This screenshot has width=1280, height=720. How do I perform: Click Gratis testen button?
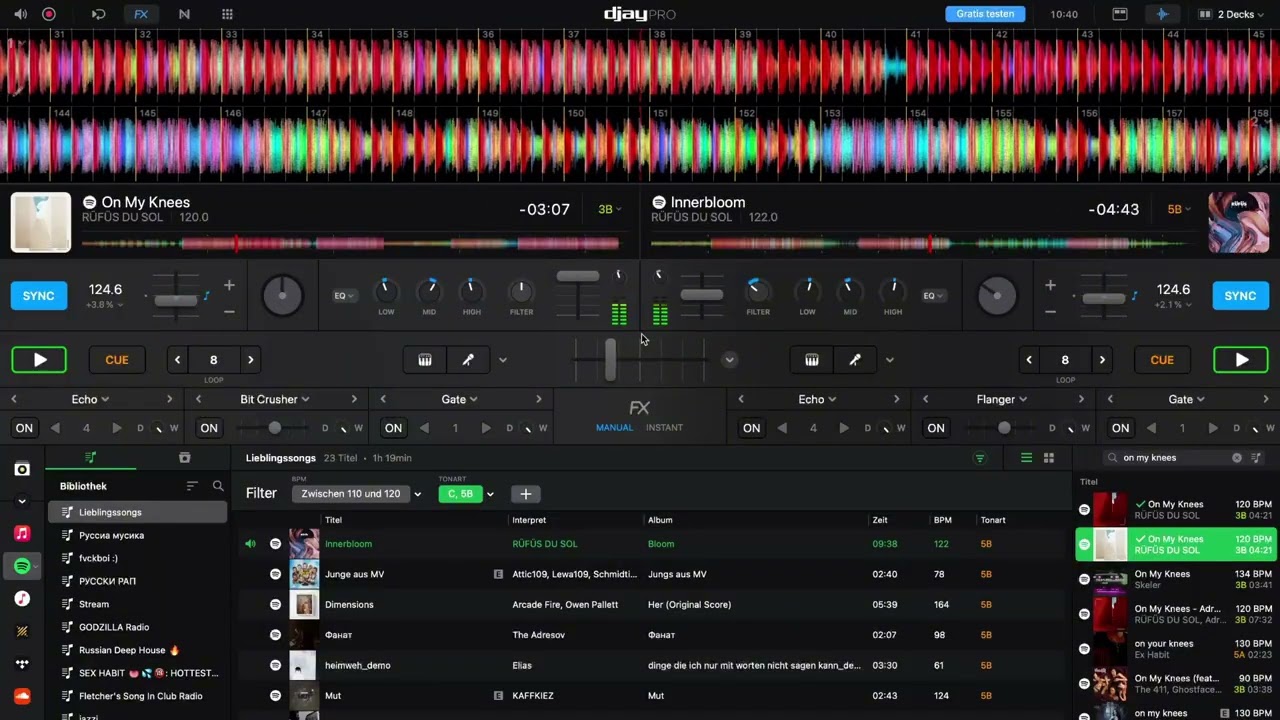click(985, 14)
